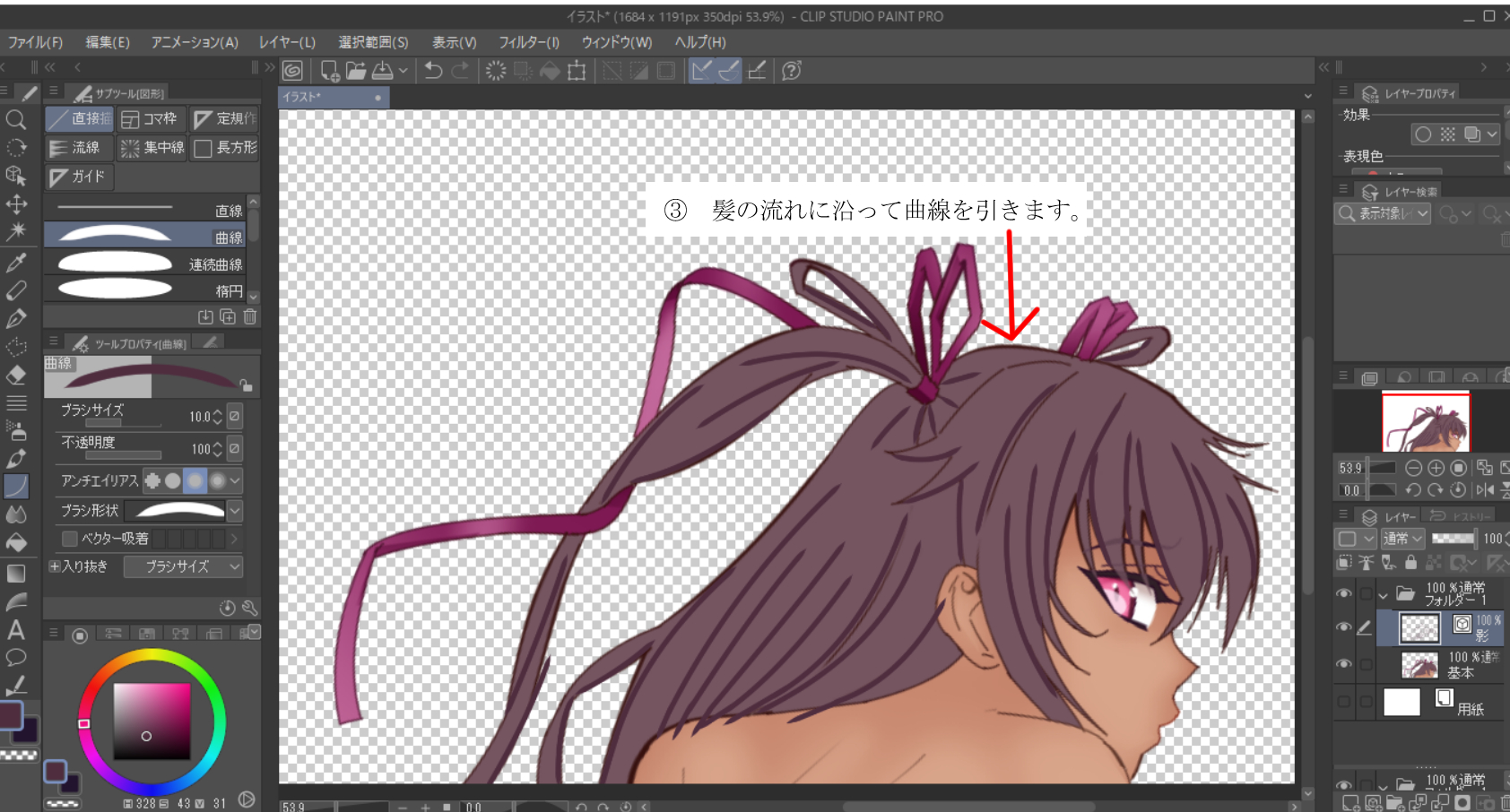Open the ブラシ形状 brush shape dropdown

(x=235, y=511)
